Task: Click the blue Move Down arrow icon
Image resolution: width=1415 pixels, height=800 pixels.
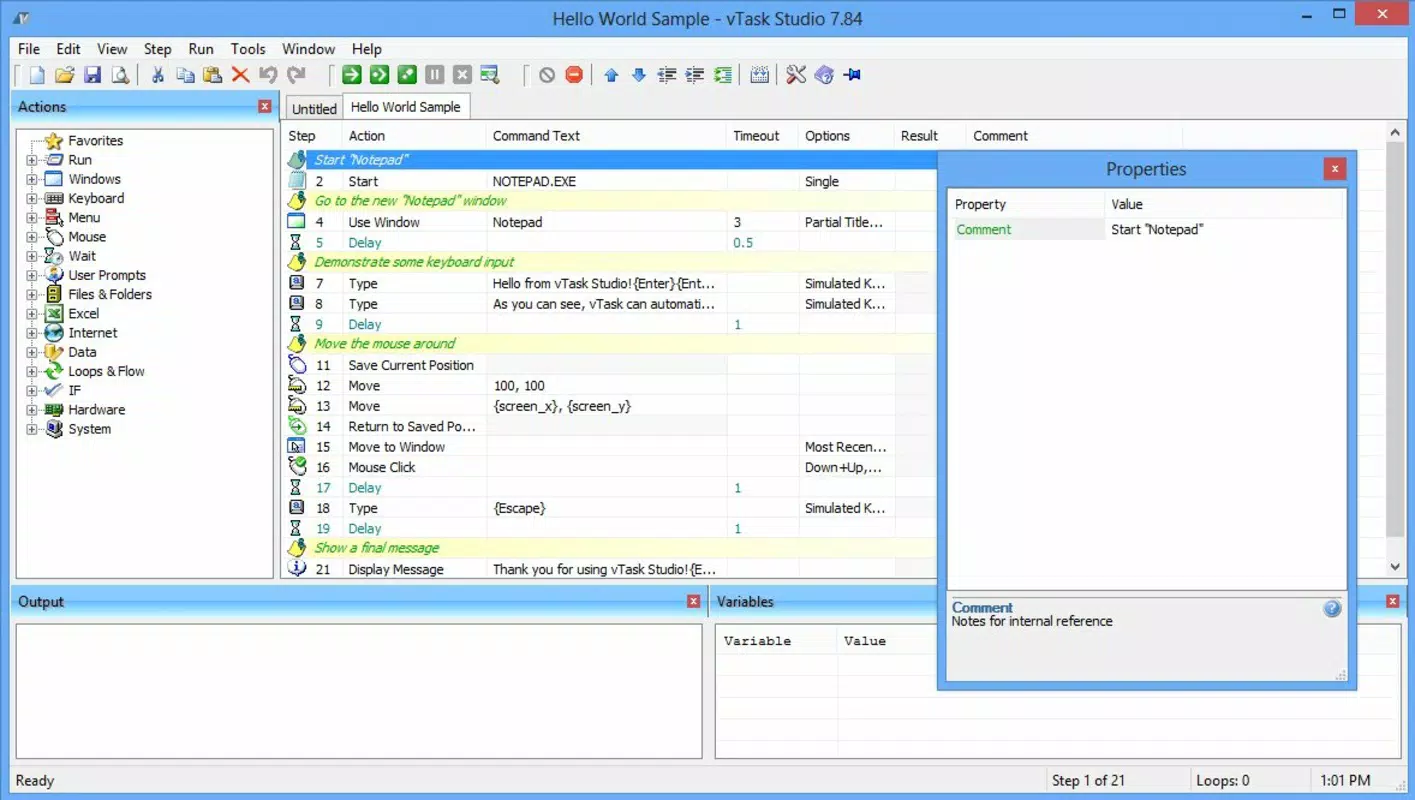Action: point(639,75)
